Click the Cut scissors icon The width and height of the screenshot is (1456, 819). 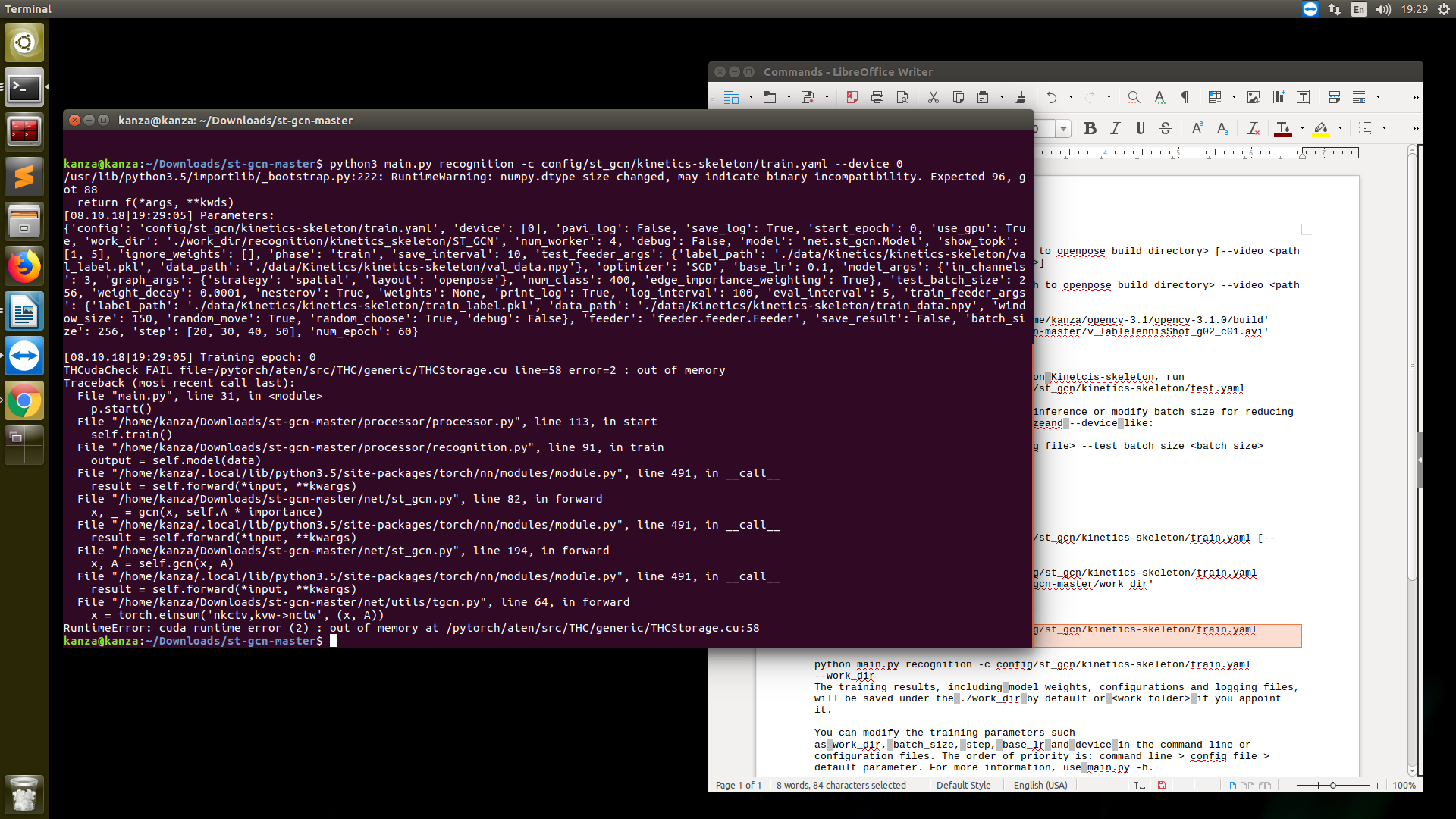click(934, 97)
